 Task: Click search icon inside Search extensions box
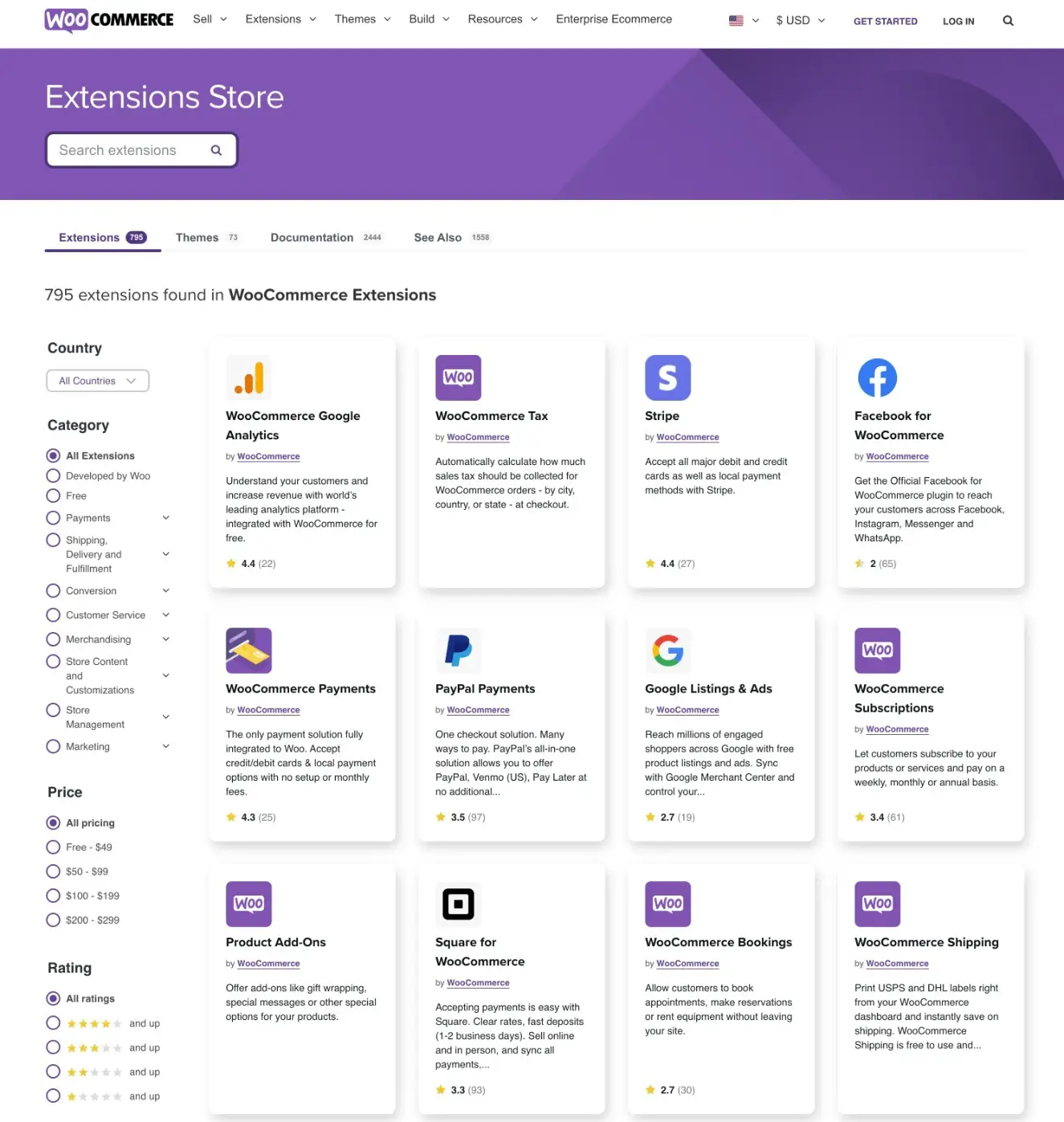pyautogui.click(x=216, y=150)
